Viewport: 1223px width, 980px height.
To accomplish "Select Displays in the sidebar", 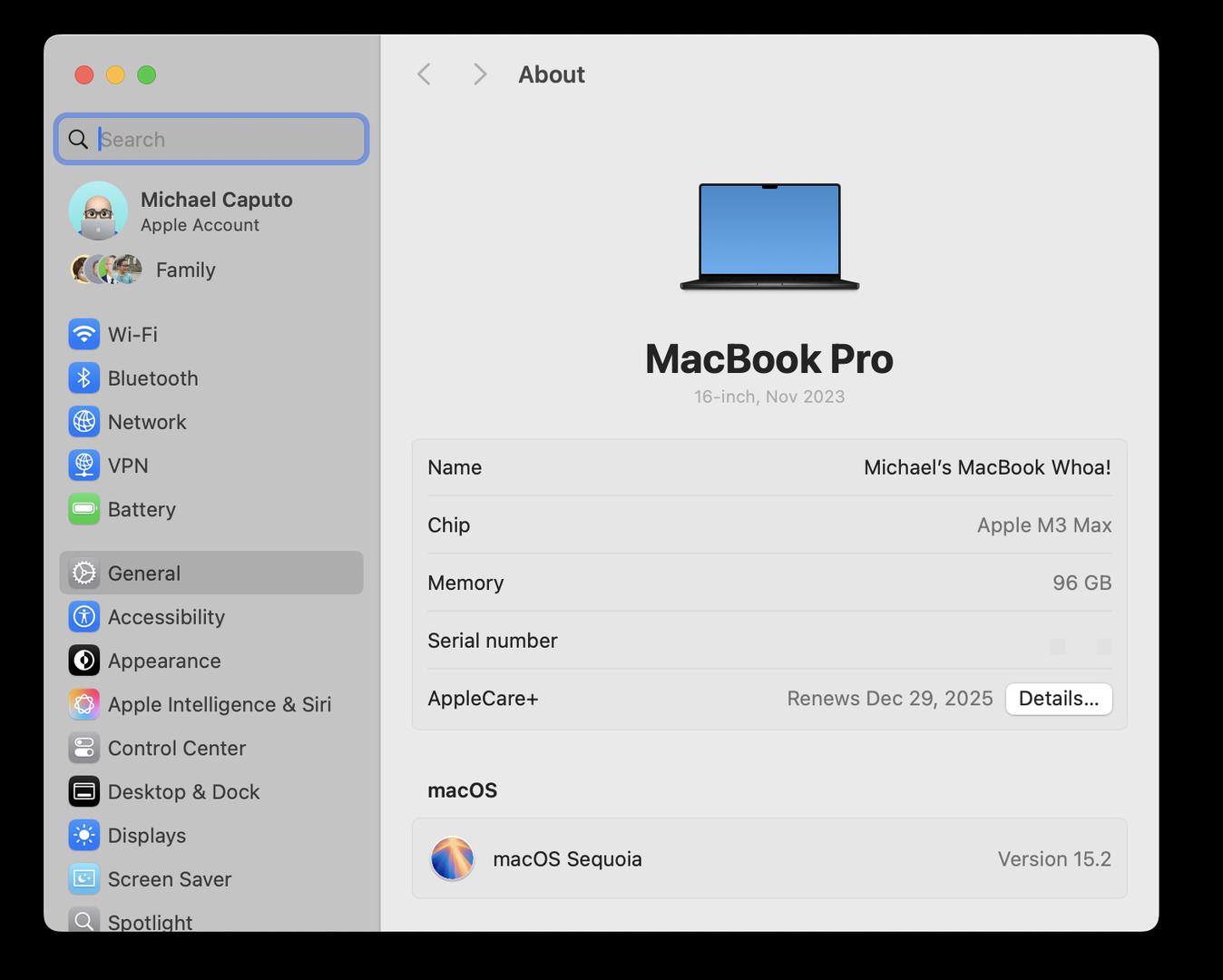I will click(146, 835).
